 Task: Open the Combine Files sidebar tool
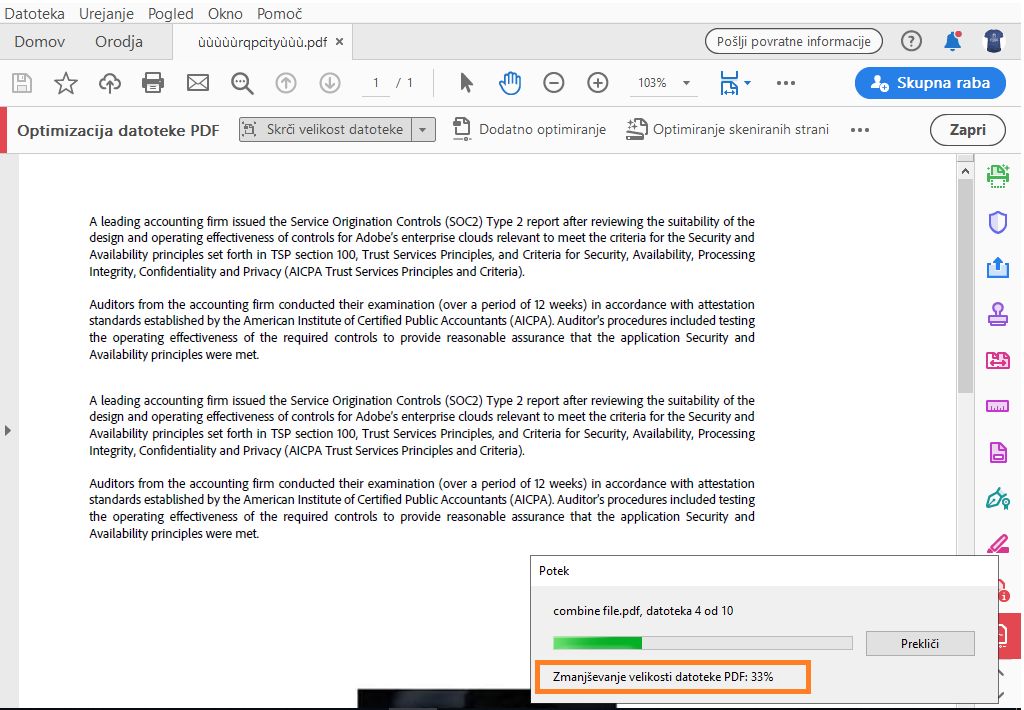996,360
